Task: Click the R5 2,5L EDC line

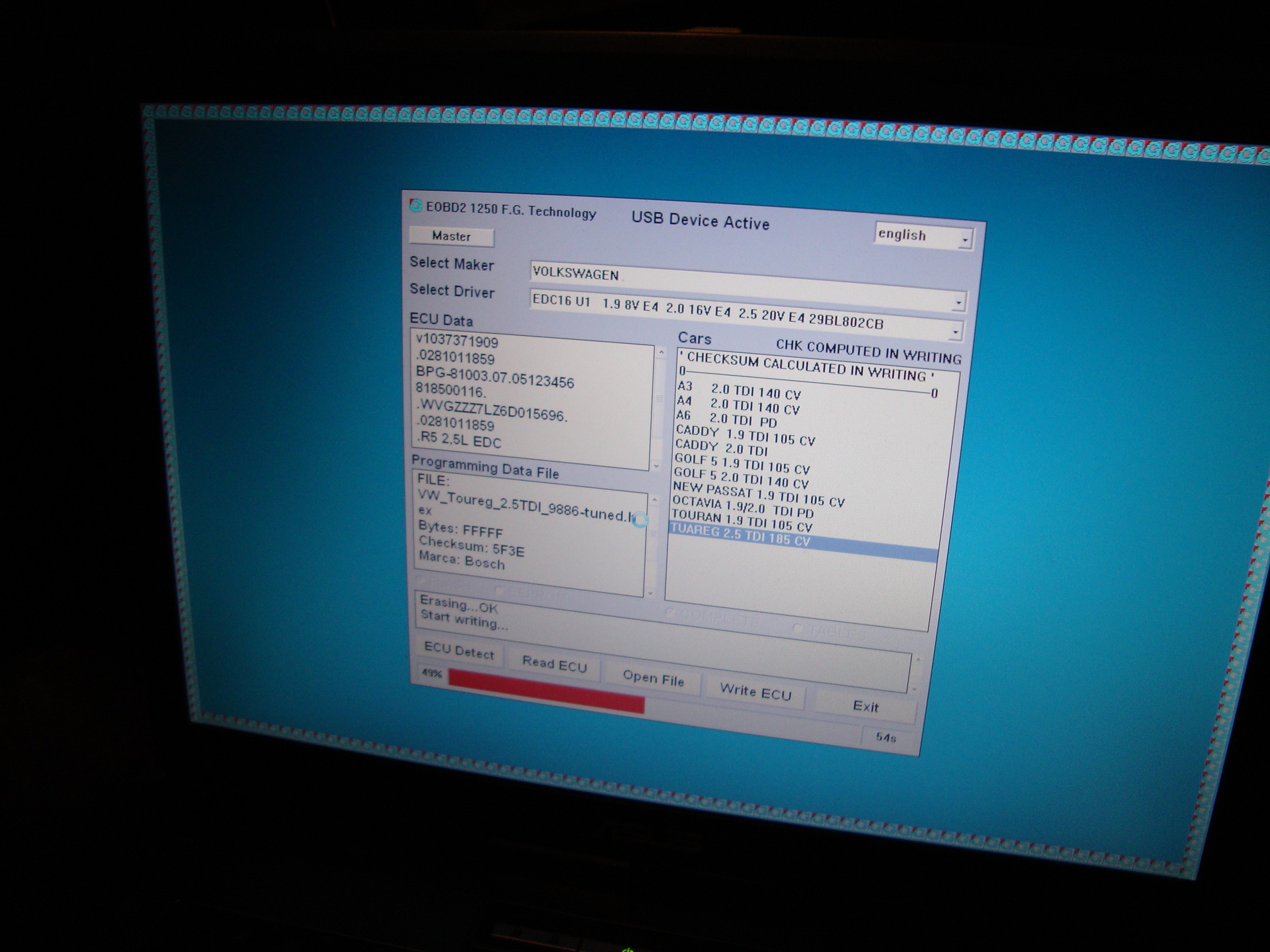Action: click(x=458, y=440)
